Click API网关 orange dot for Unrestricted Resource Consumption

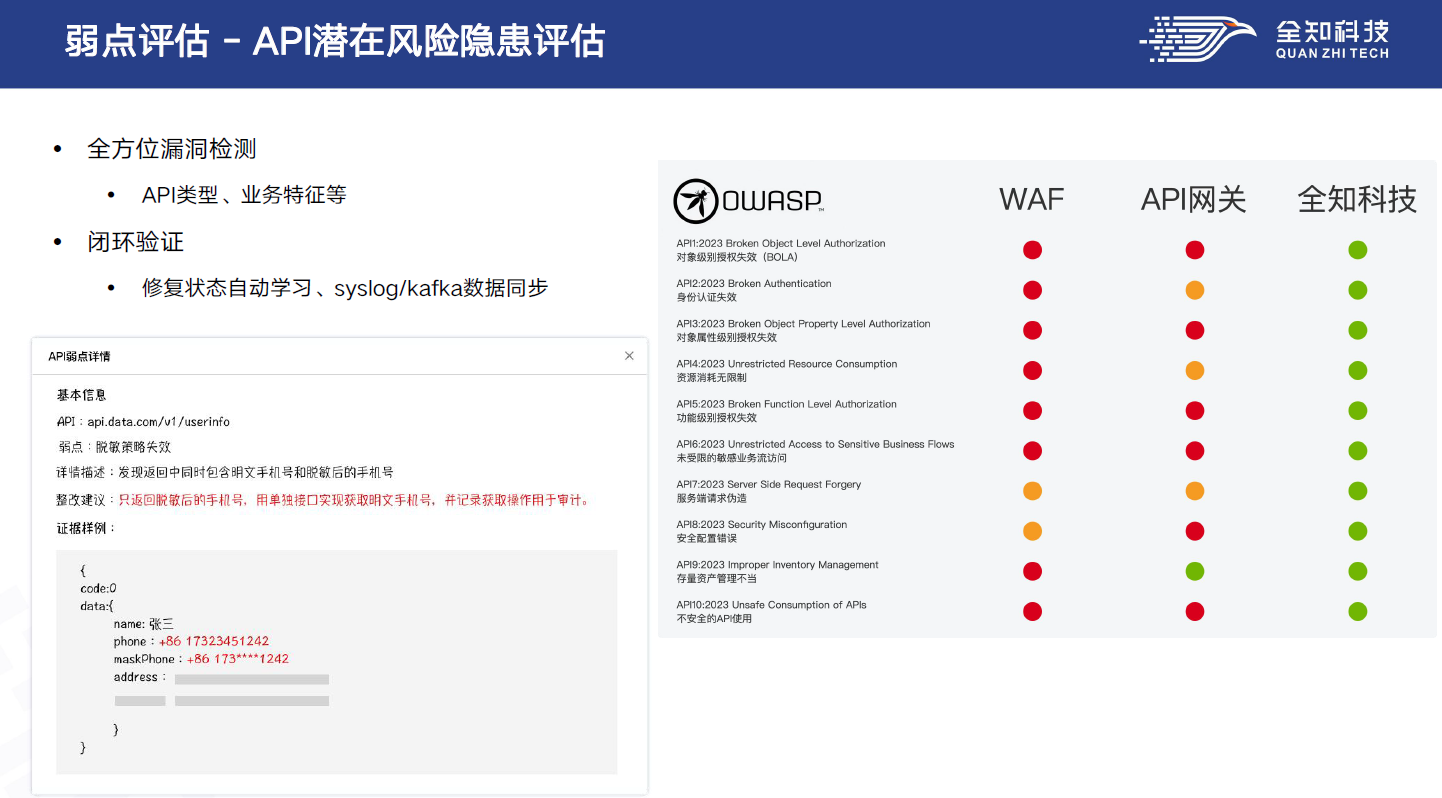point(1194,371)
